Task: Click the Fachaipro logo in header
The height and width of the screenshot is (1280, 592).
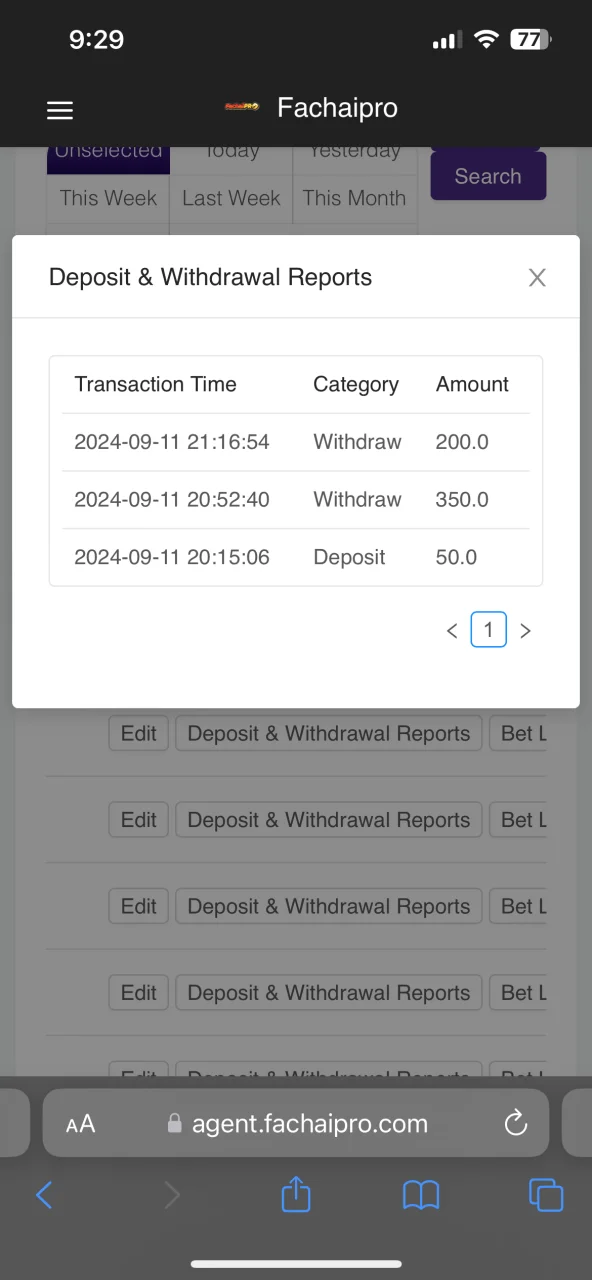Action: [x=242, y=107]
